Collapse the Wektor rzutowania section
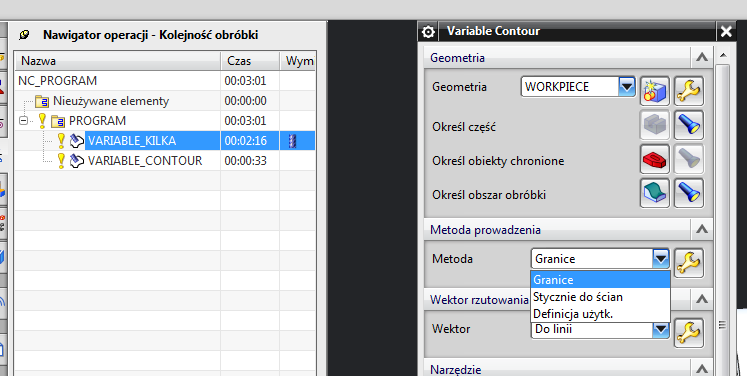This screenshot has height=376, width=749. click(x=702, y=299)
